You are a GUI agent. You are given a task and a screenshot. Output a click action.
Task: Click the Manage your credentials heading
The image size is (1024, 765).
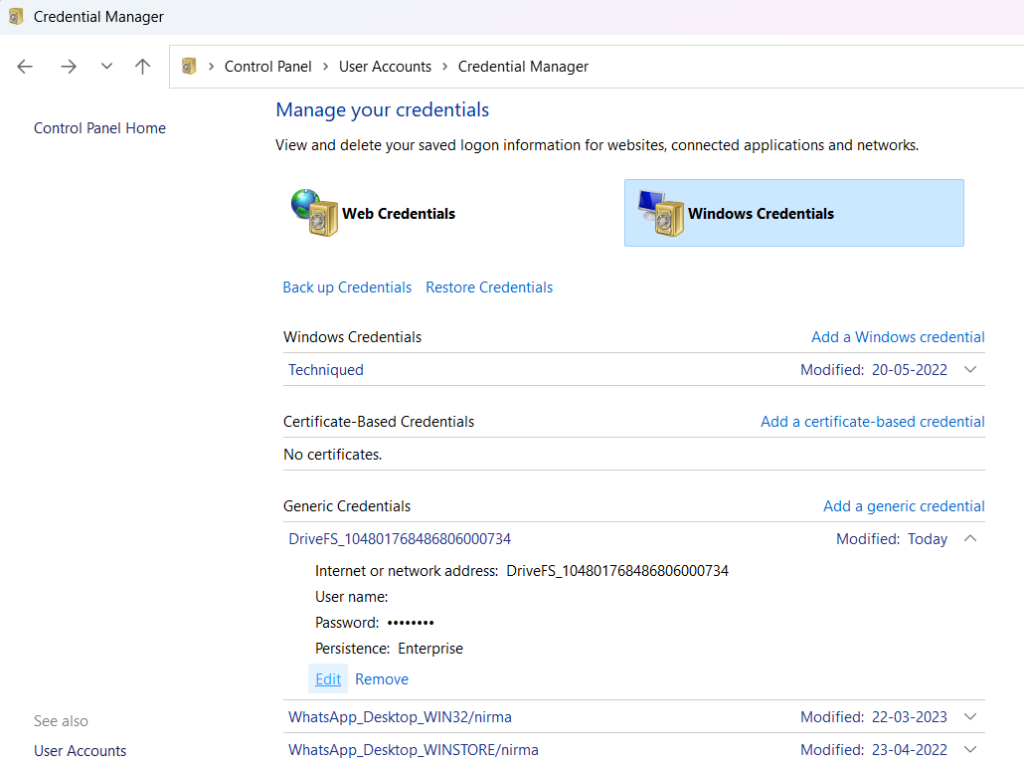tap(382, 110)
